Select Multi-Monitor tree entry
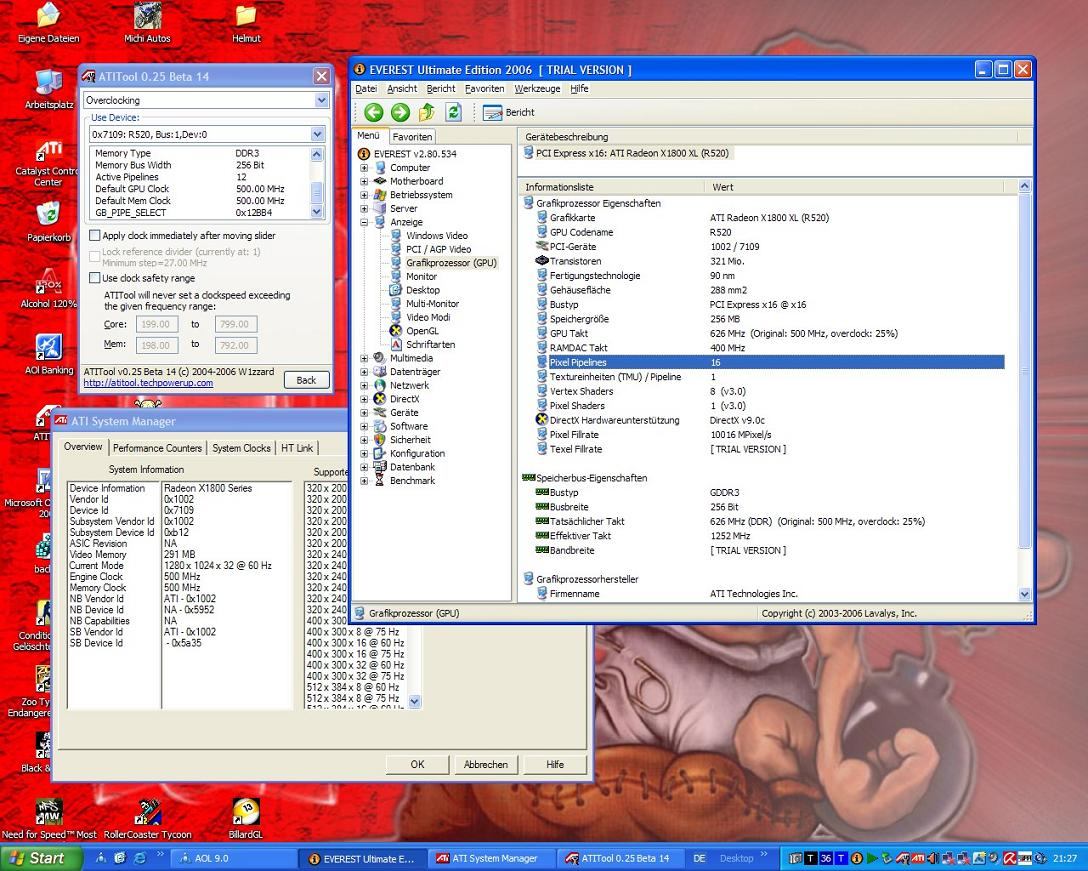This screenshot has width=1088, height=871. 432,303
